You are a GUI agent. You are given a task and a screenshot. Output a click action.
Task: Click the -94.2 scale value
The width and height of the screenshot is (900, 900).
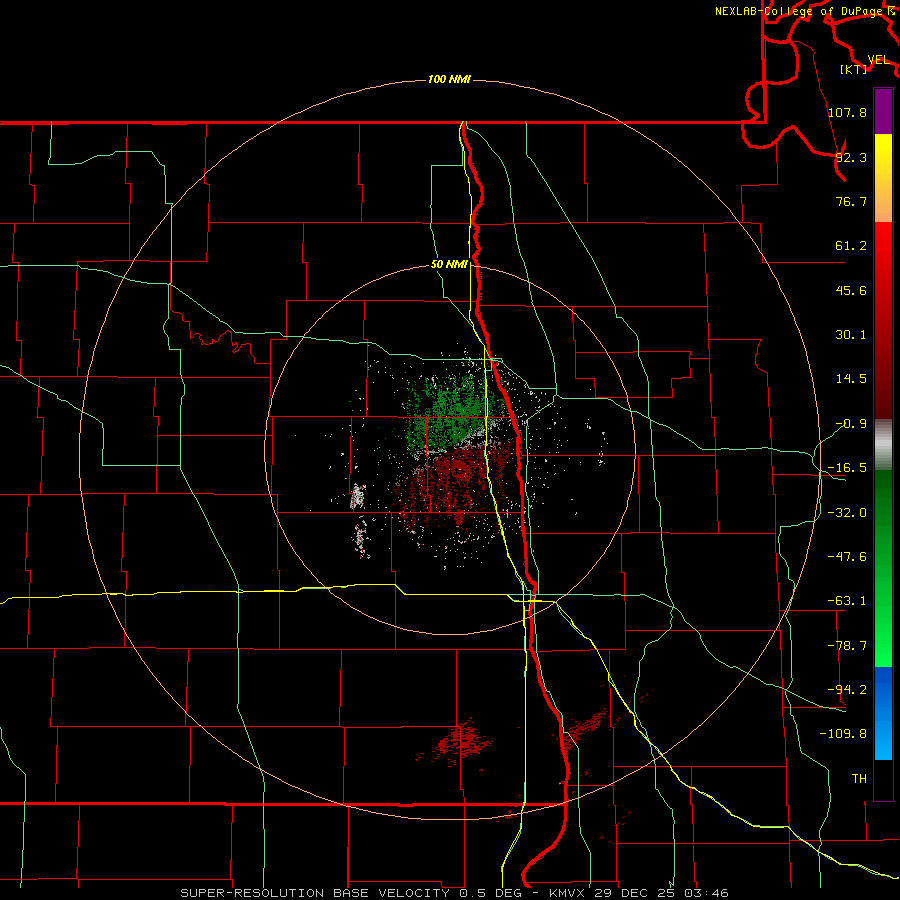(847, 689)
